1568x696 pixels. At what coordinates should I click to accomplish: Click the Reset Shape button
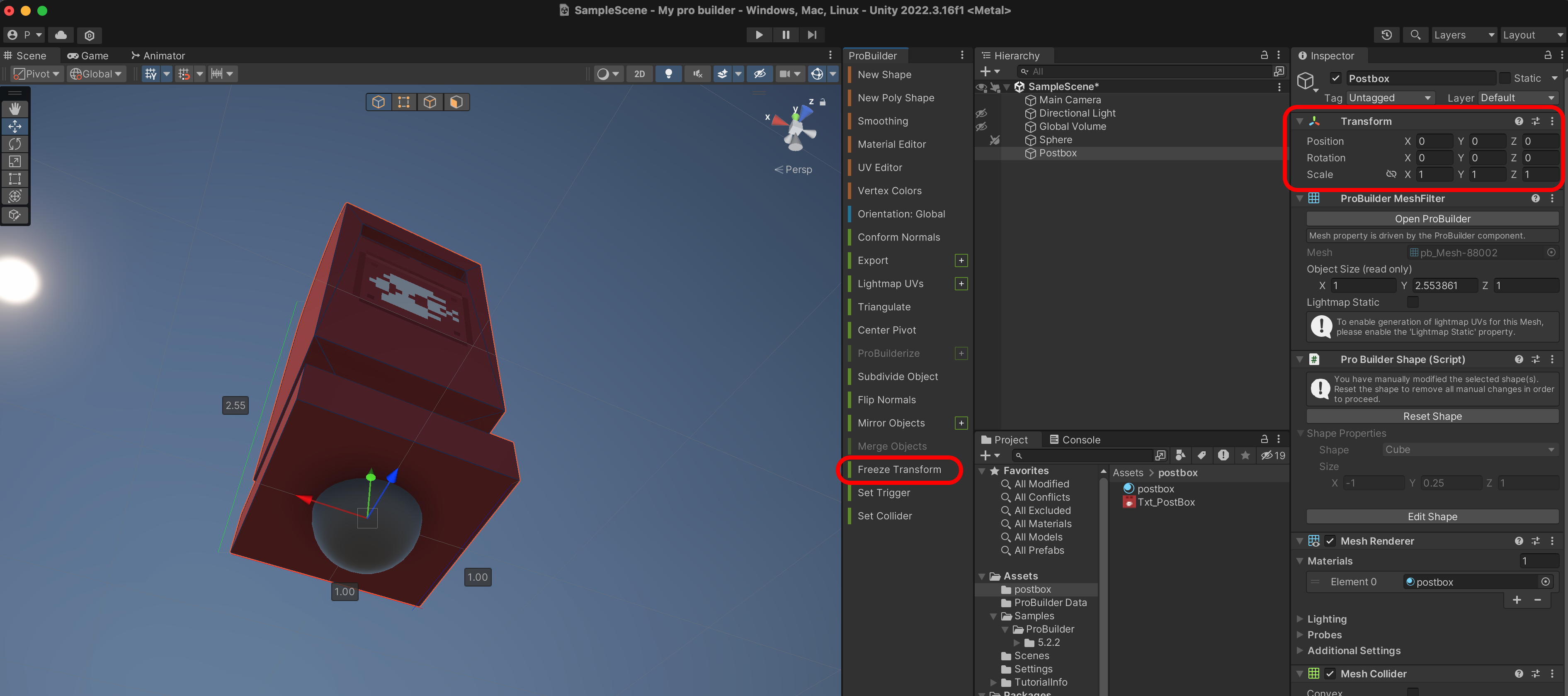point(1432,416)
